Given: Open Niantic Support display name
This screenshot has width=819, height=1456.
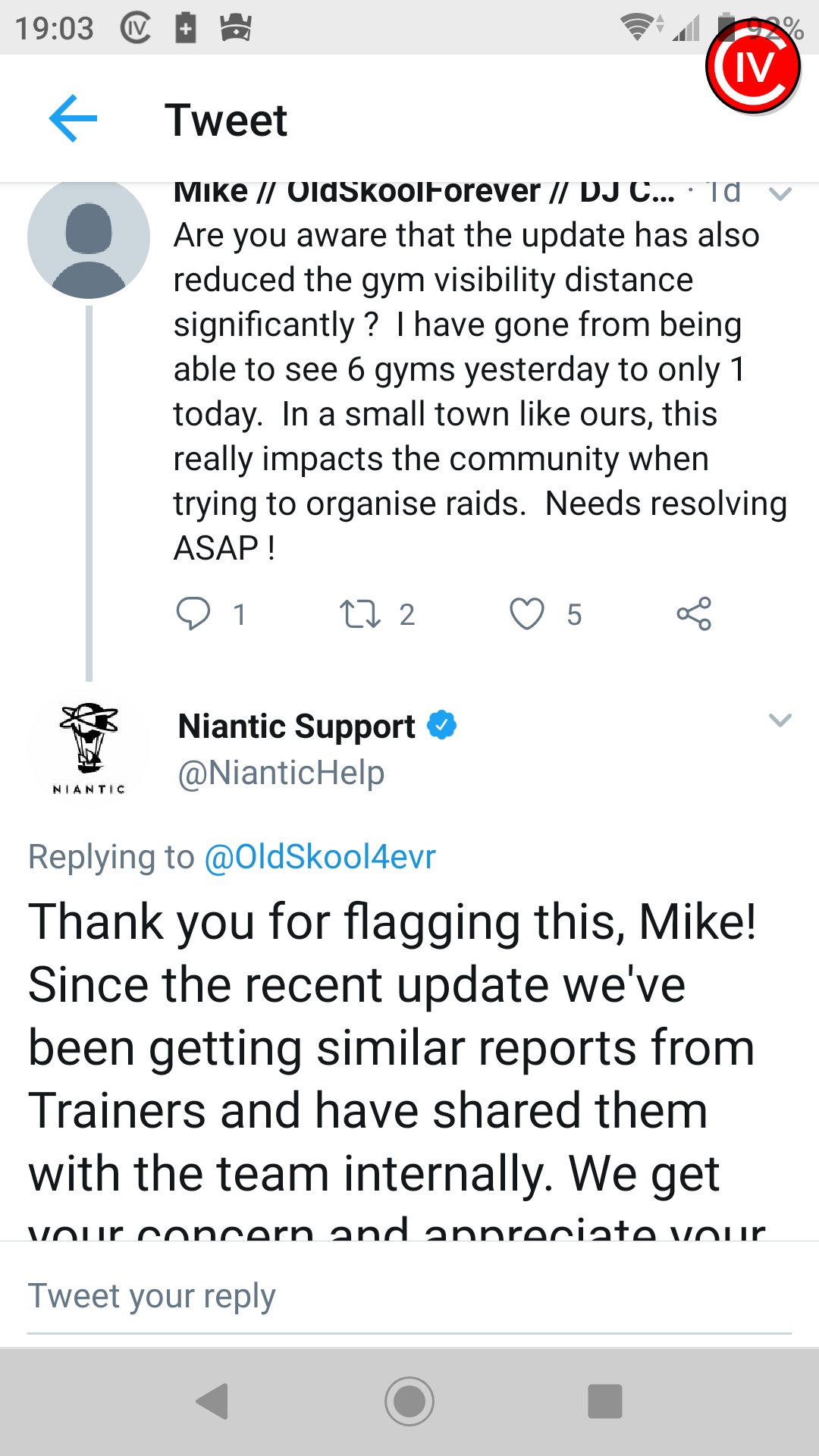Looking at the screenshot, I should pos(297,726).
